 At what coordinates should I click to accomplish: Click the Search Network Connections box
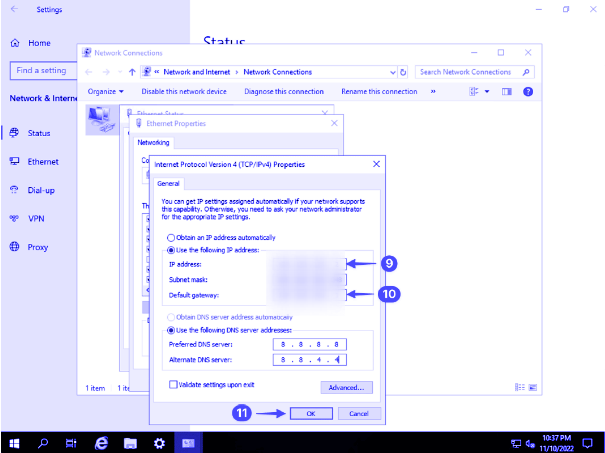point(475,72)
